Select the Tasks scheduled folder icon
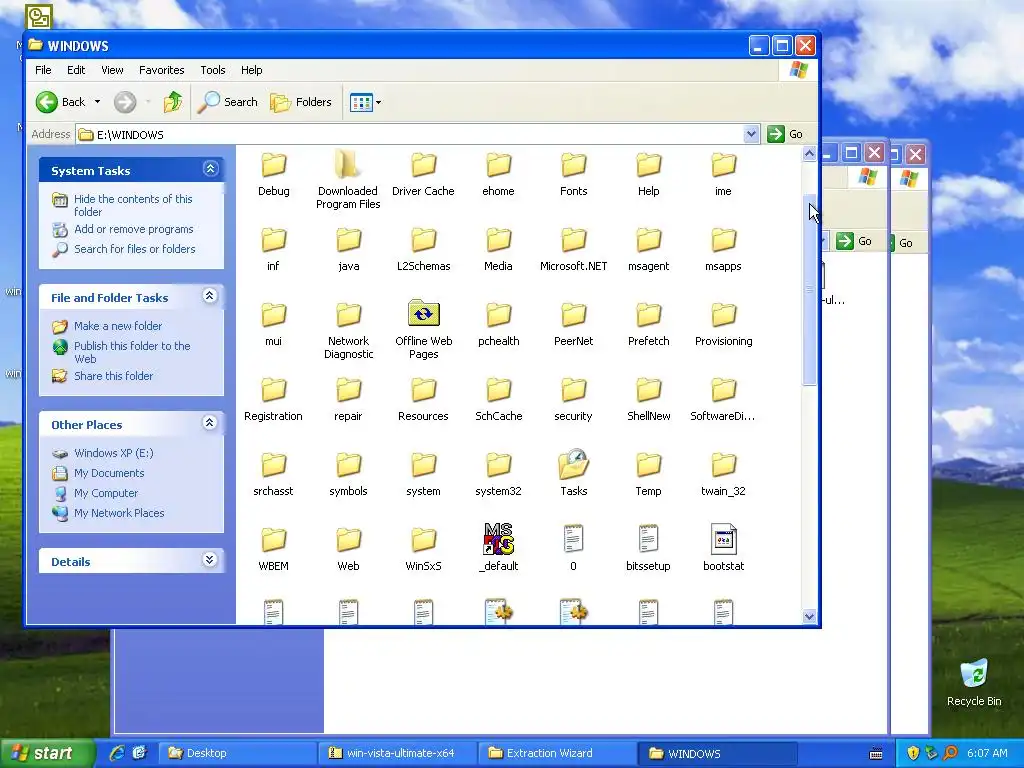The height and width of the screenshot is (768, 1024). pyautogui.click(x=573, y=464)
